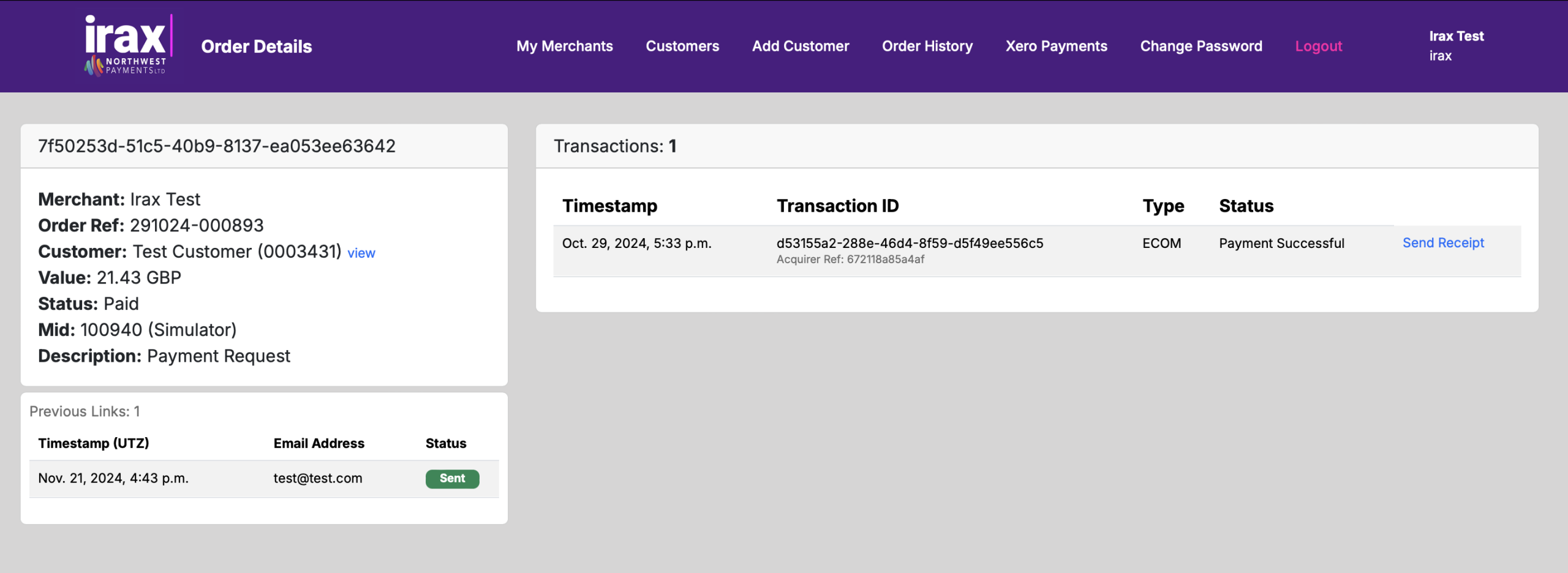Click the Oct. 29, 2024 transaction timestamp
This screenshot has height=573, width=1568.
pos(636,243)
